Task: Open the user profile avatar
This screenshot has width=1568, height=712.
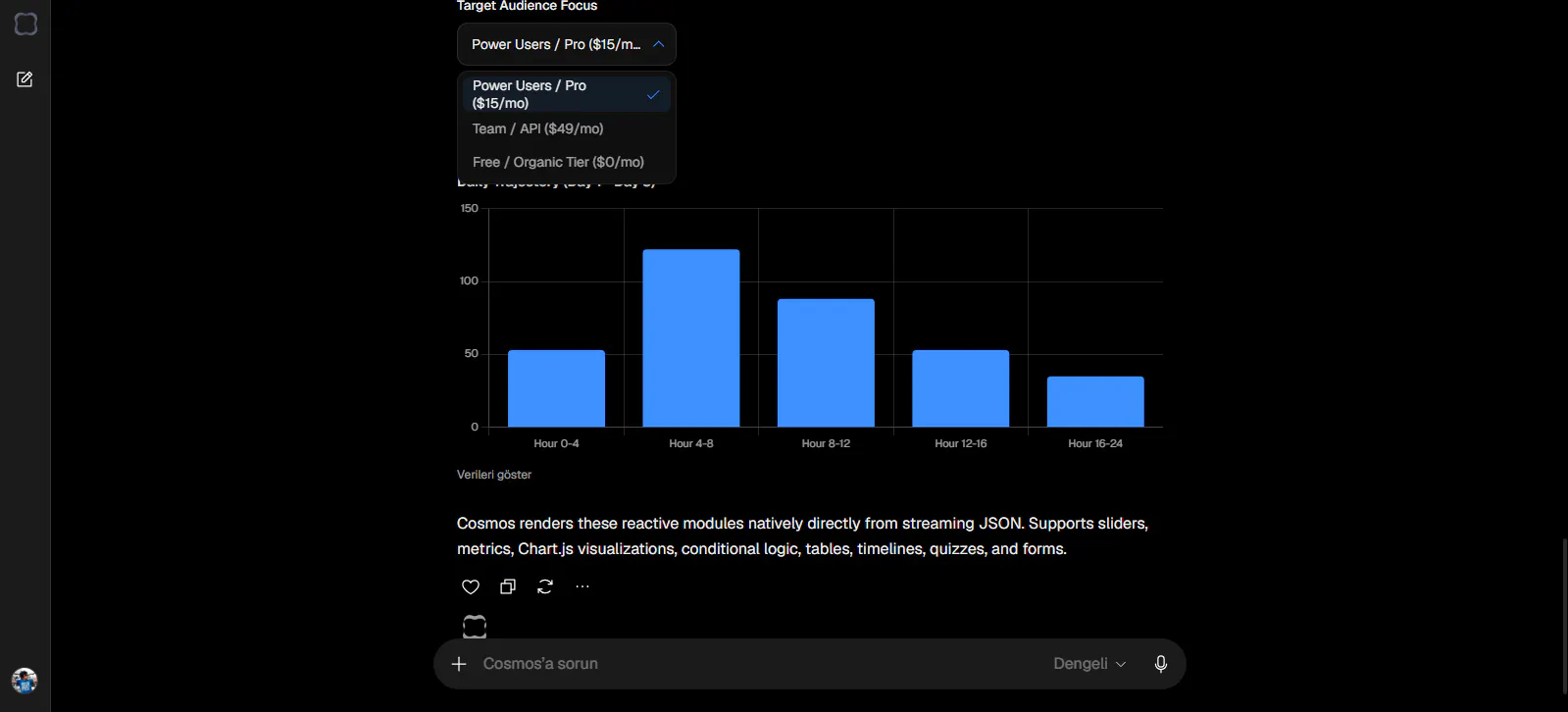Action: click(x=25, y=681)
